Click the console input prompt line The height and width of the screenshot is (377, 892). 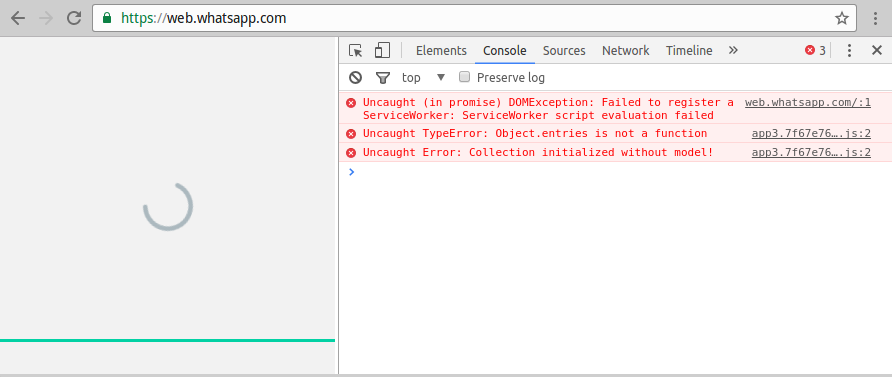click(616, 172)
